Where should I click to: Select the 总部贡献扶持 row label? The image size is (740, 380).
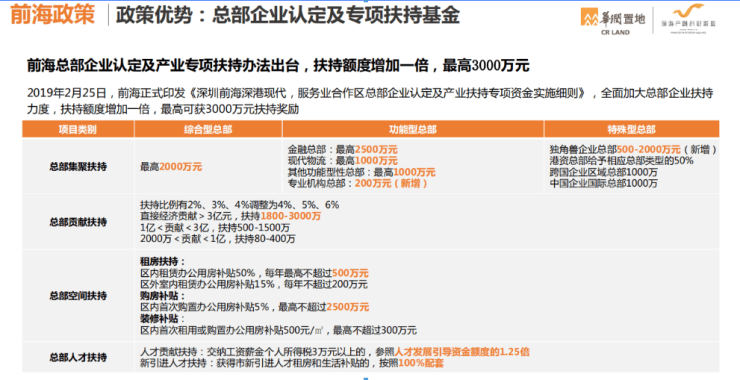[78, 222]
